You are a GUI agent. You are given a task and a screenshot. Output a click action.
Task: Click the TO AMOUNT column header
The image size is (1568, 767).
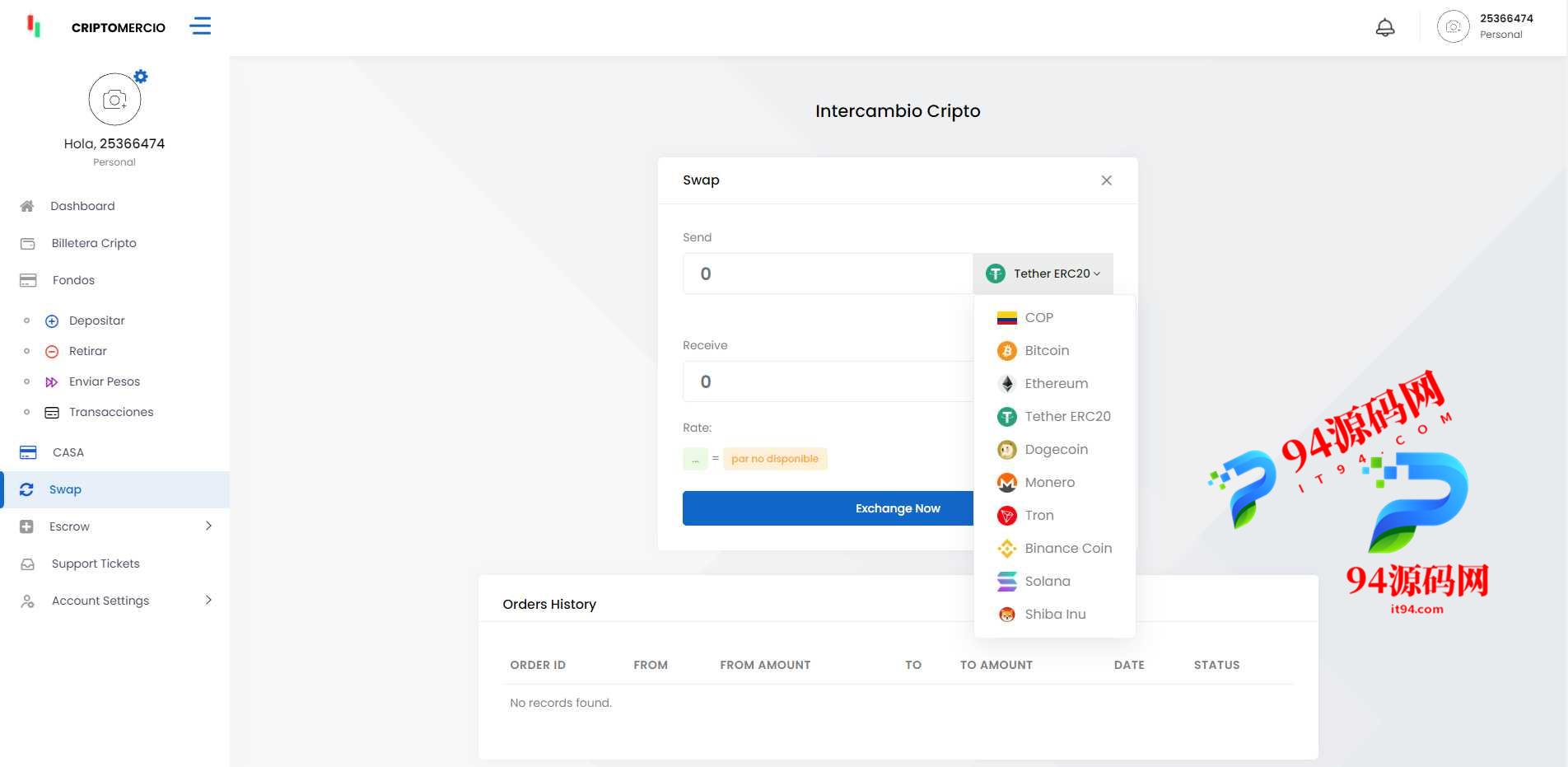[996, 665]
